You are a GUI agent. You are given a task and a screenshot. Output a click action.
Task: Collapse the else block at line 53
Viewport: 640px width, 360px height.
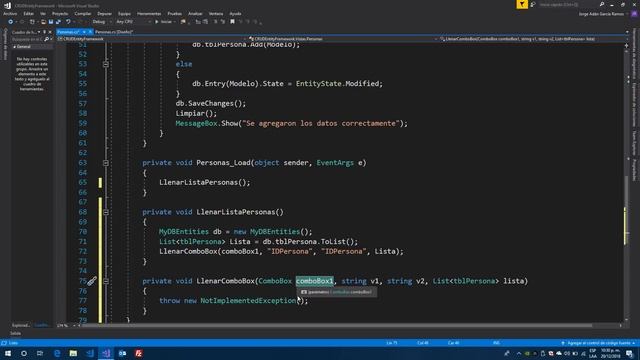[x=106, y=64]
